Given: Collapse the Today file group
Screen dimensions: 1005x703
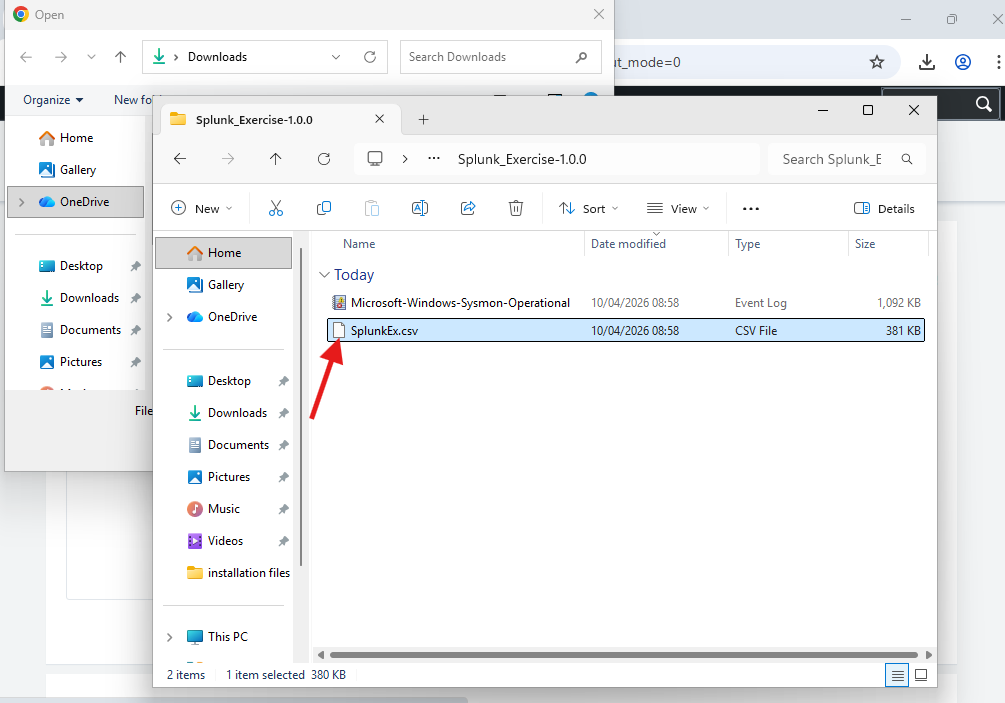Looking at the screenshot, I should pos(324,275).
